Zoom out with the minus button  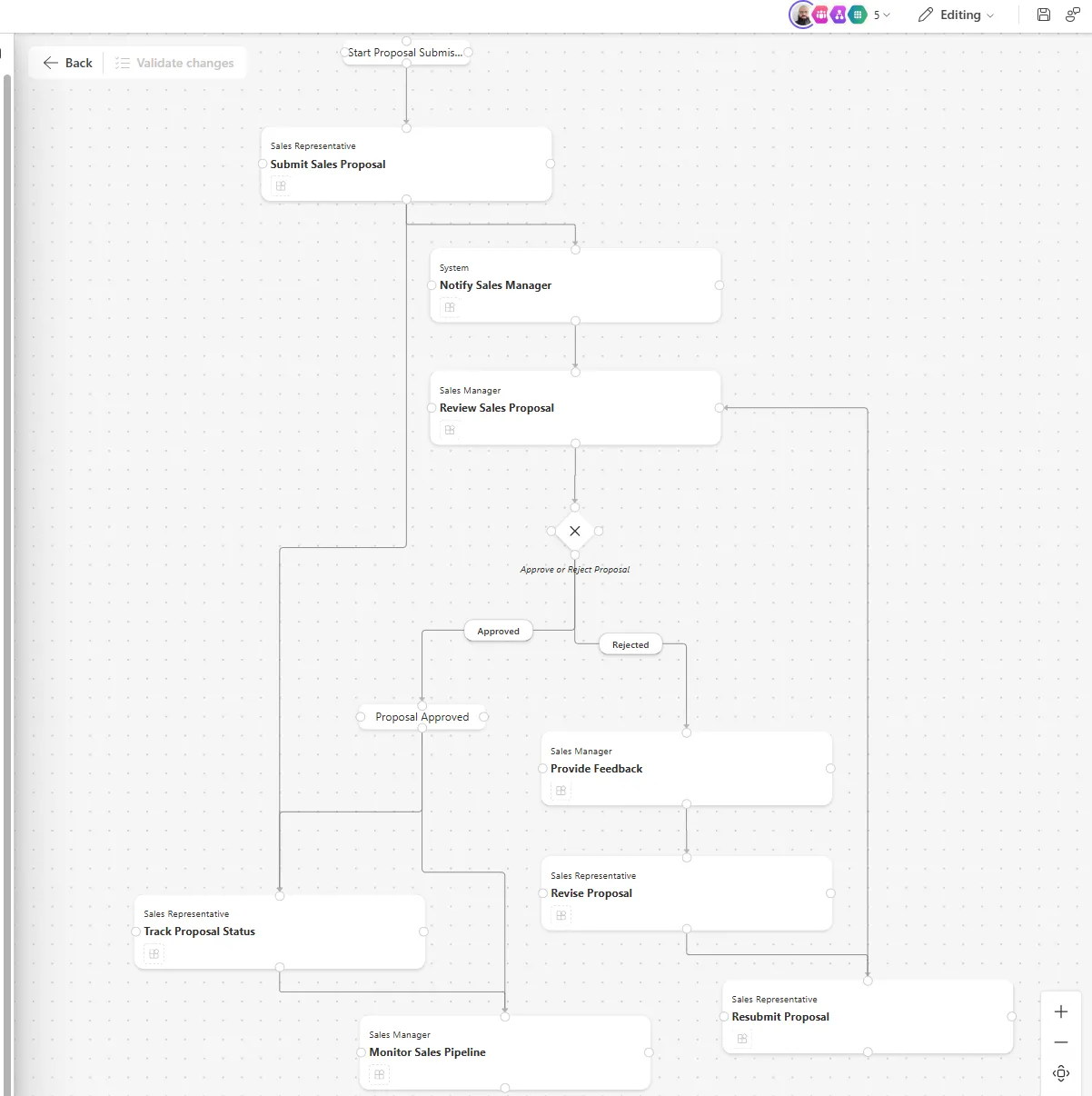[1060, 1042]
